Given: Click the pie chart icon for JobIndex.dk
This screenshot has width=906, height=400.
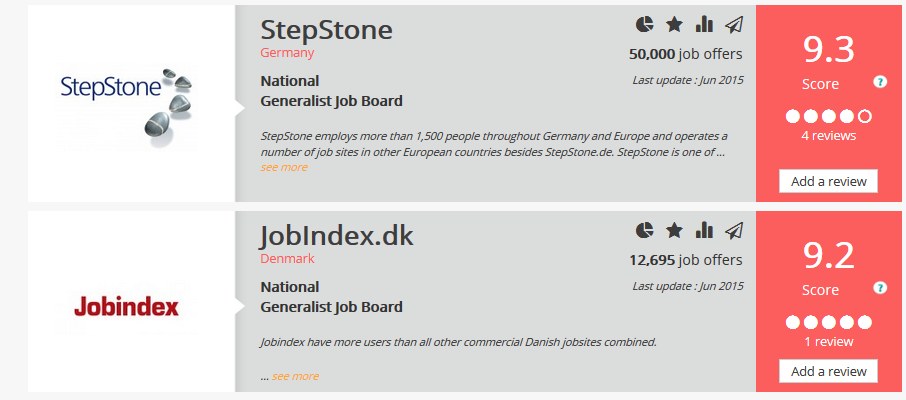Looking at the screenshot, I should tap(645, 231).
